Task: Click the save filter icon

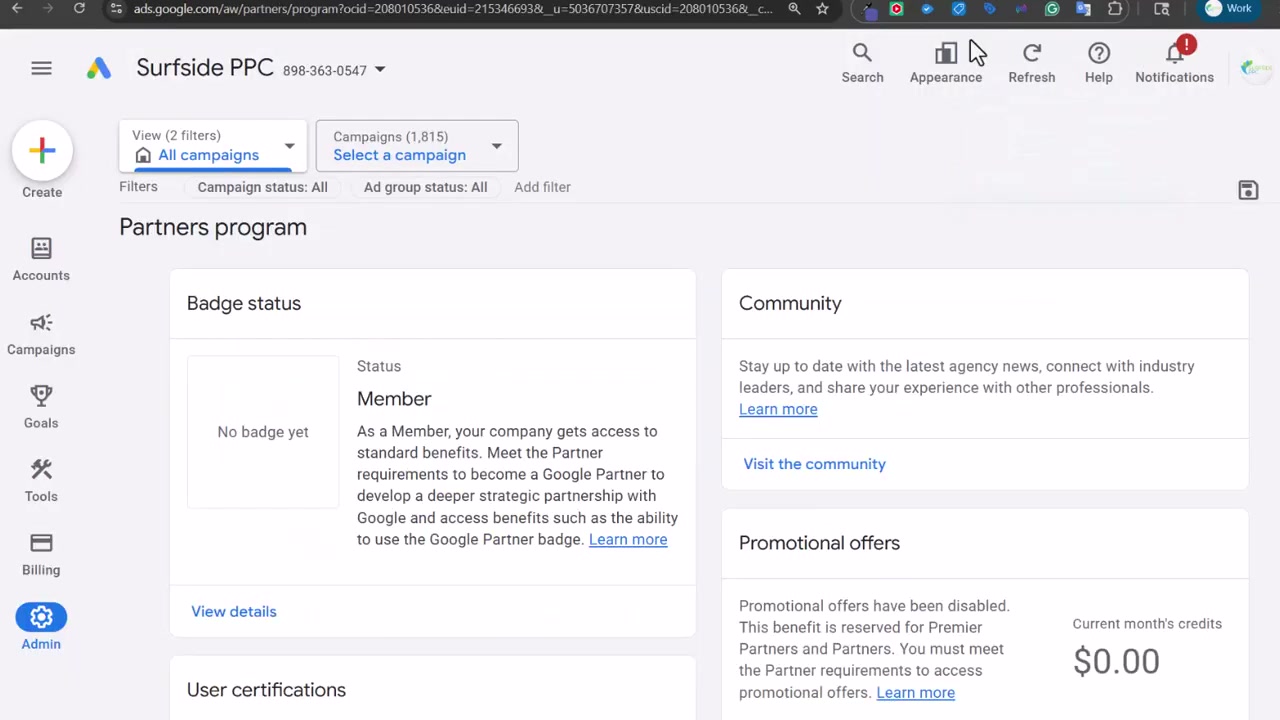Action: (x=1248, y=190)
